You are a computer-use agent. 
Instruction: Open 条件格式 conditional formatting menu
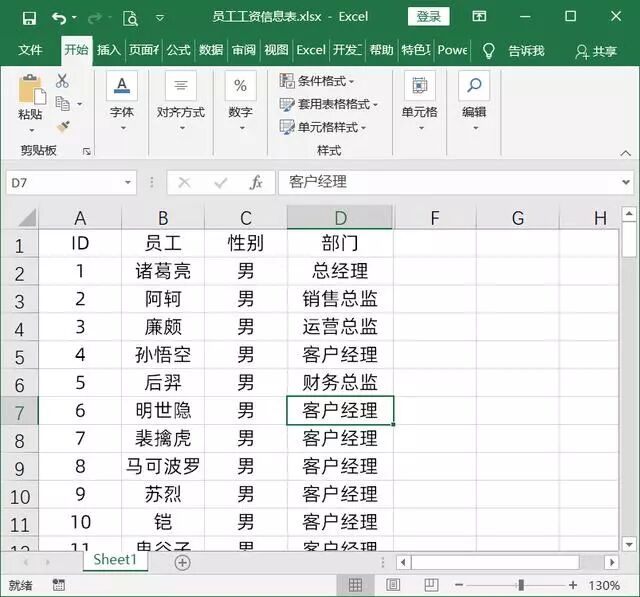(317, 81)
